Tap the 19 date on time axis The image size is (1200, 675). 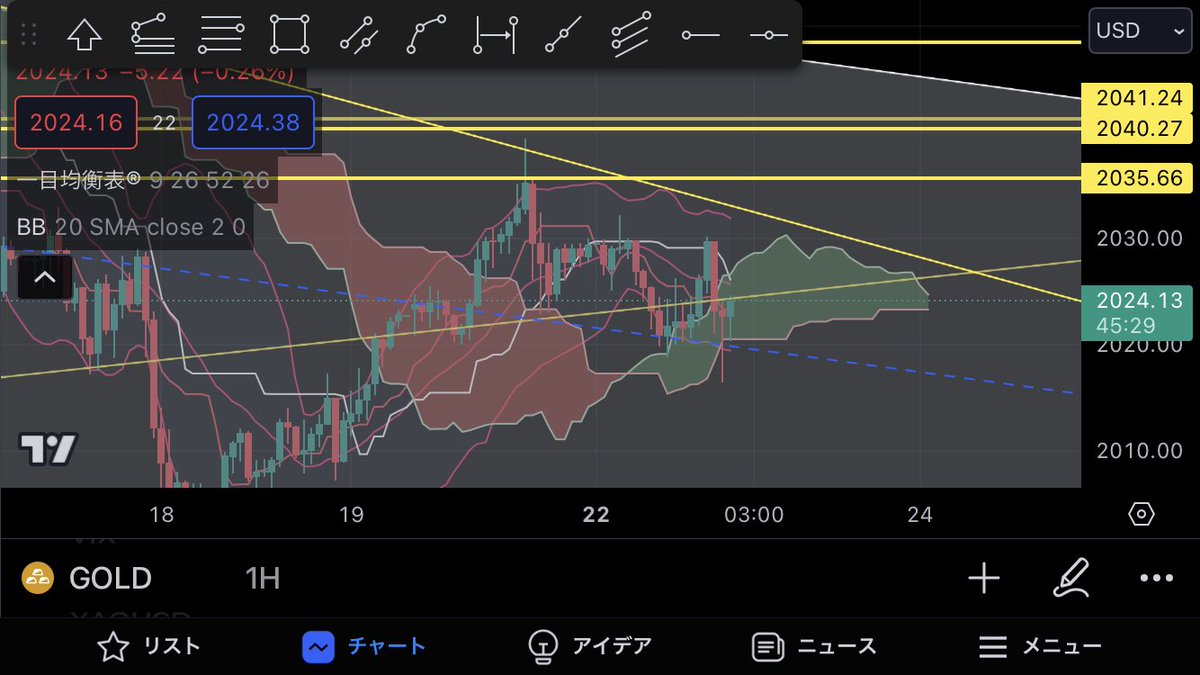(x=351, y=514)
